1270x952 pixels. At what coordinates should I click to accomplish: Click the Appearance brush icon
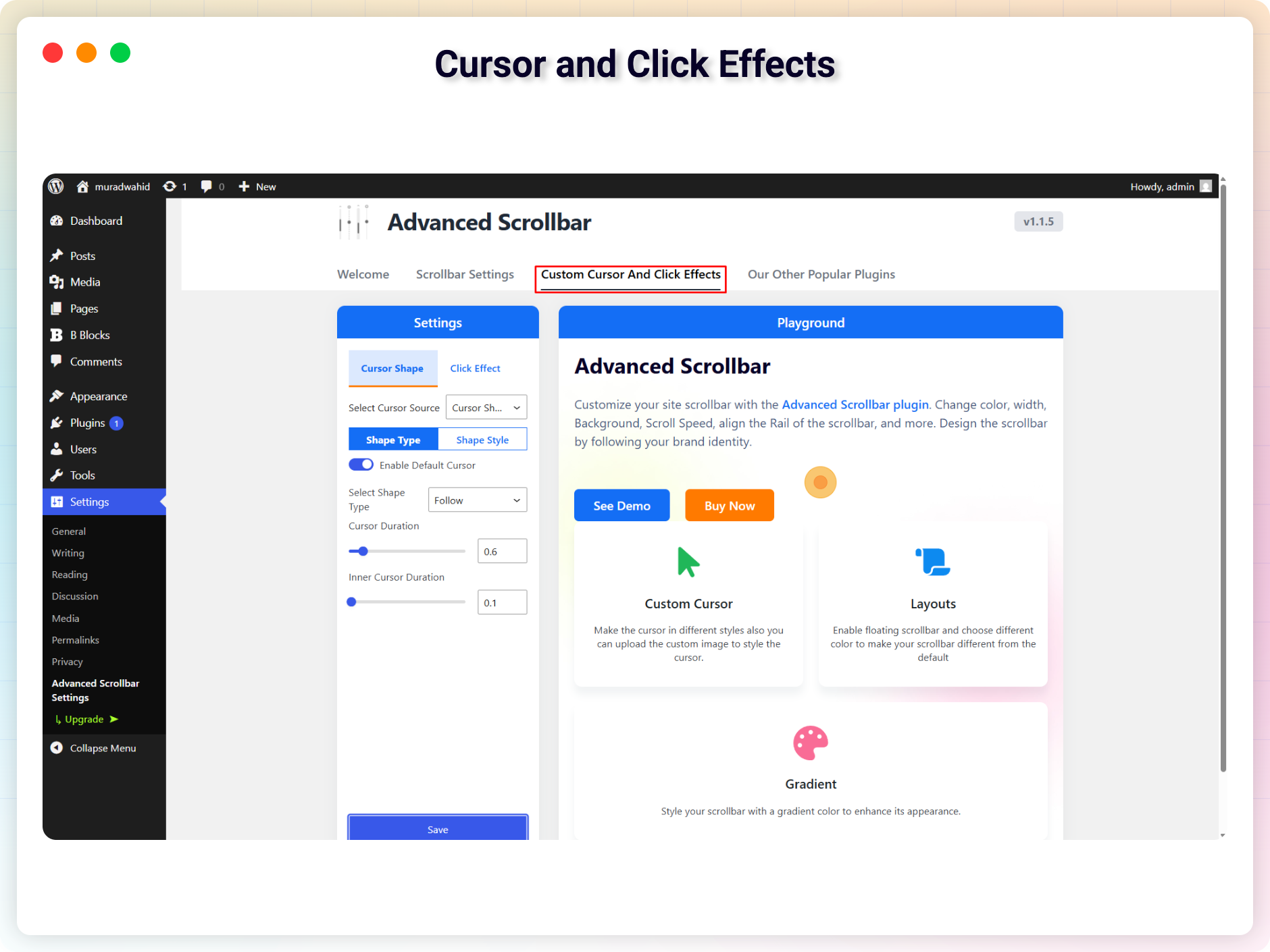pyautogui.click(x=57, y=396)
